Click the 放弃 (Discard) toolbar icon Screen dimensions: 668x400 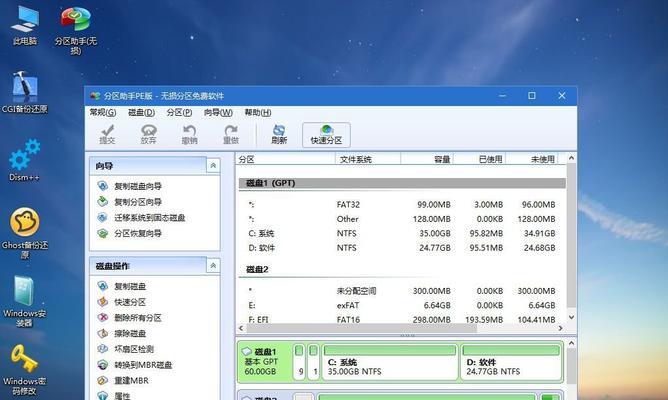point(149,133)
